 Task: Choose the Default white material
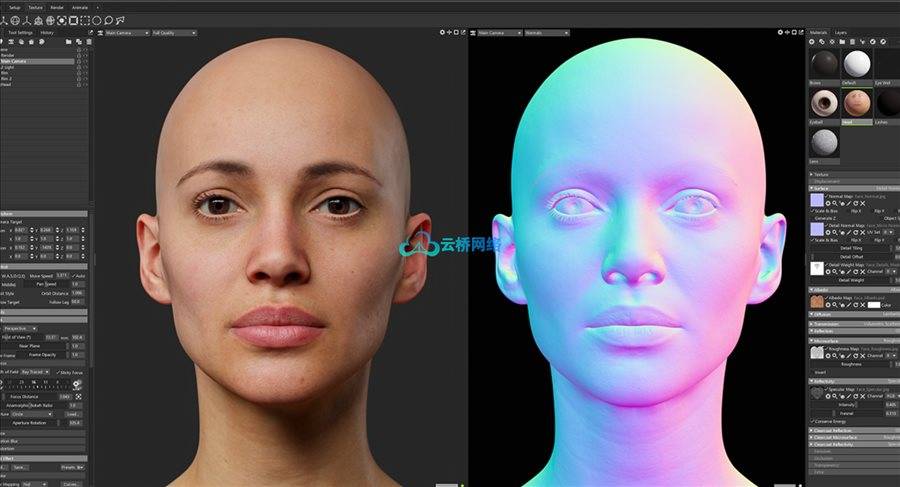click(856, 65)
